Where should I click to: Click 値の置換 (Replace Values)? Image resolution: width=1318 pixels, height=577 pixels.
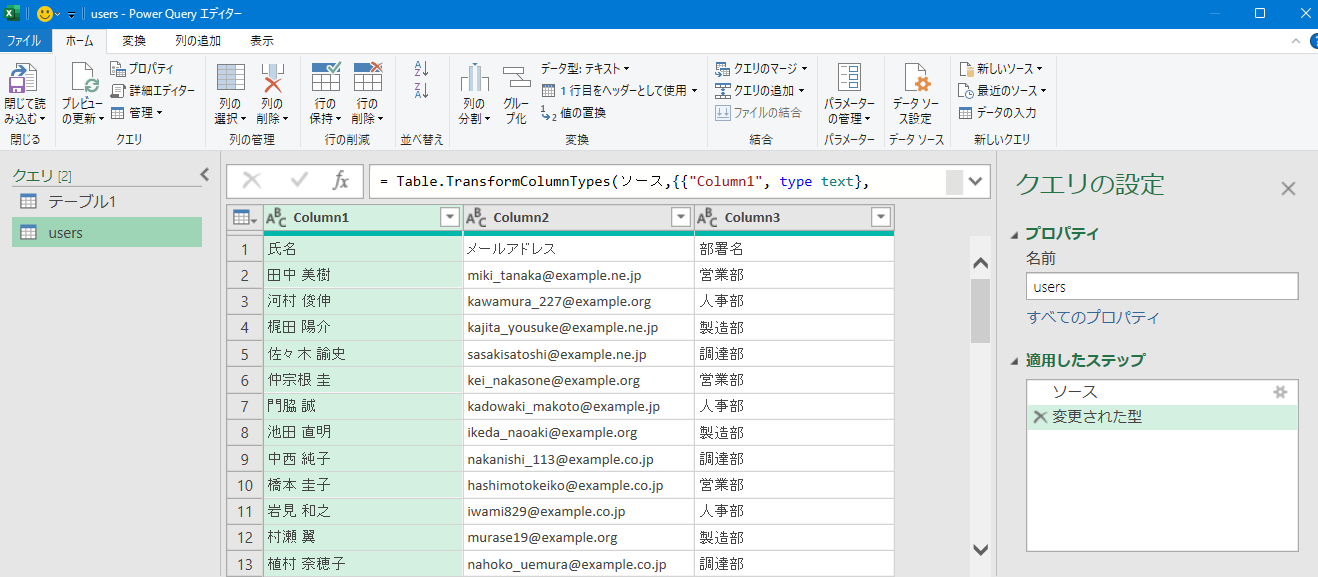(x=573, y=113)
